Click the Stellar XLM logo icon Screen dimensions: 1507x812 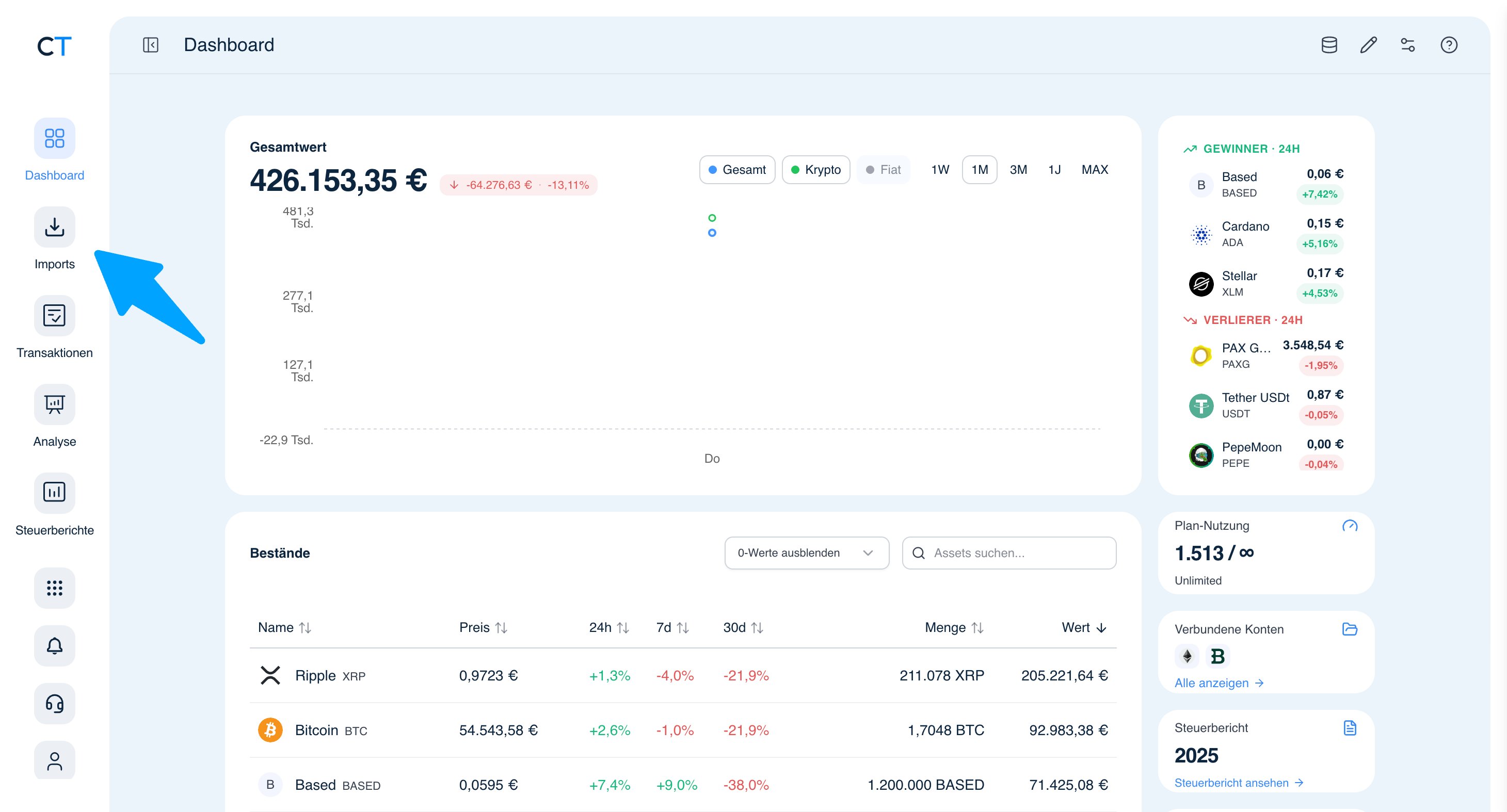pyautogui.click(x=1201, y=284)
